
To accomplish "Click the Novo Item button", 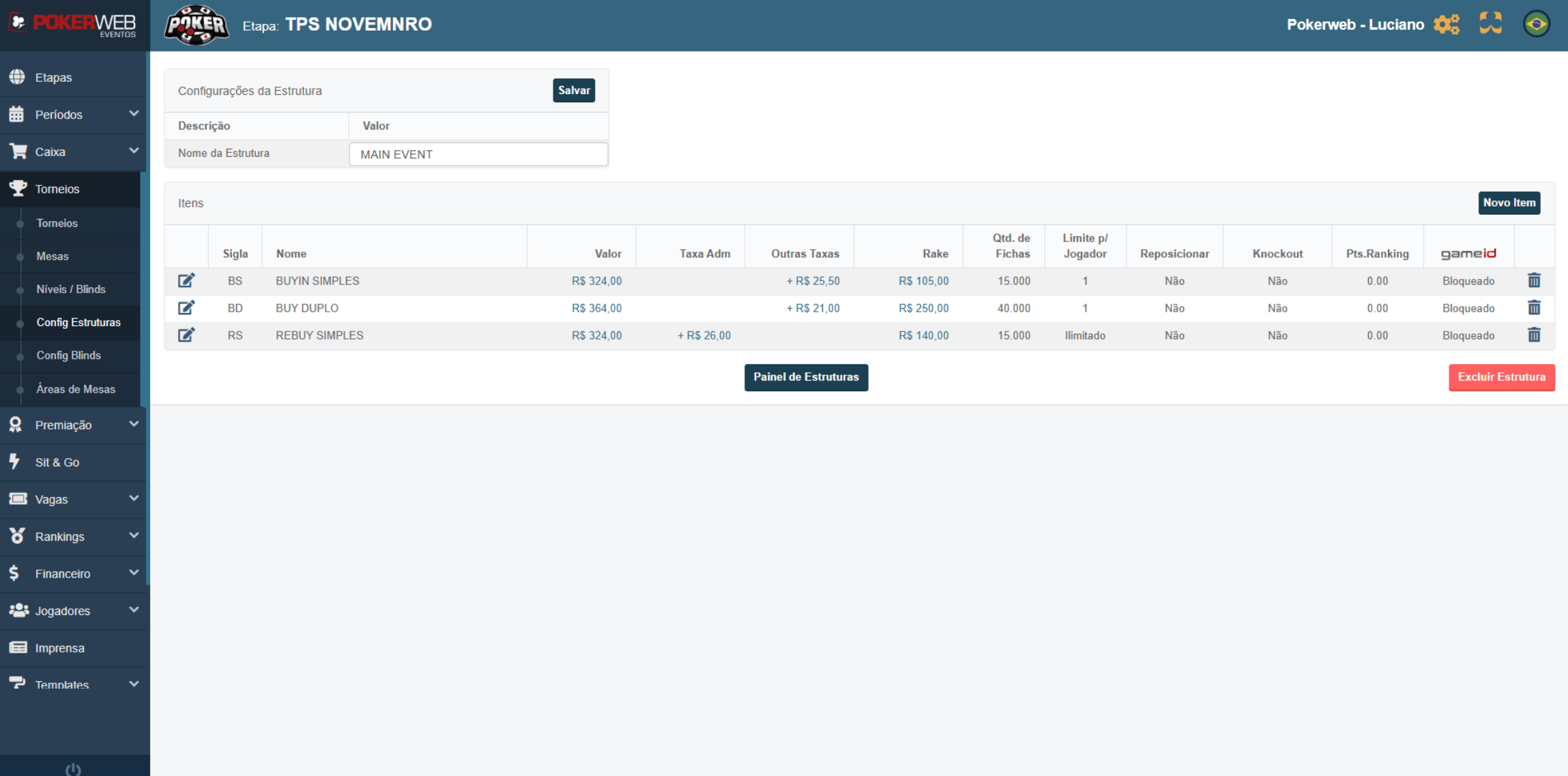I will (x=1509, y=203).
